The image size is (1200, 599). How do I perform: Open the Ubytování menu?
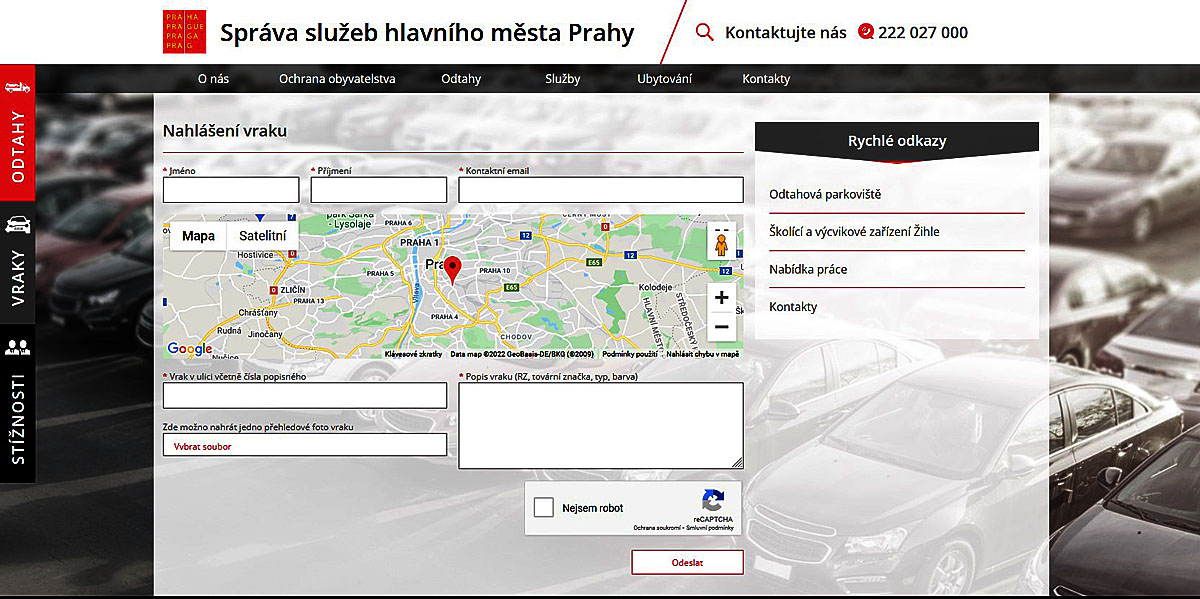tap(664, 79)
